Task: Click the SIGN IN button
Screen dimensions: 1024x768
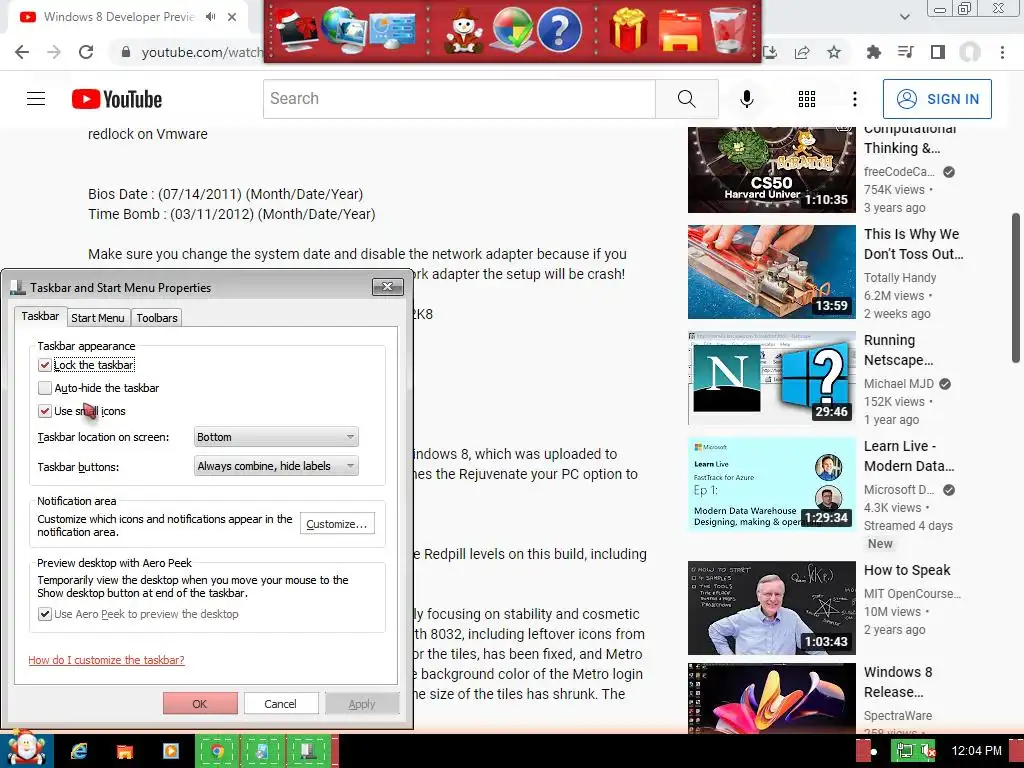Action: (937, 99)
